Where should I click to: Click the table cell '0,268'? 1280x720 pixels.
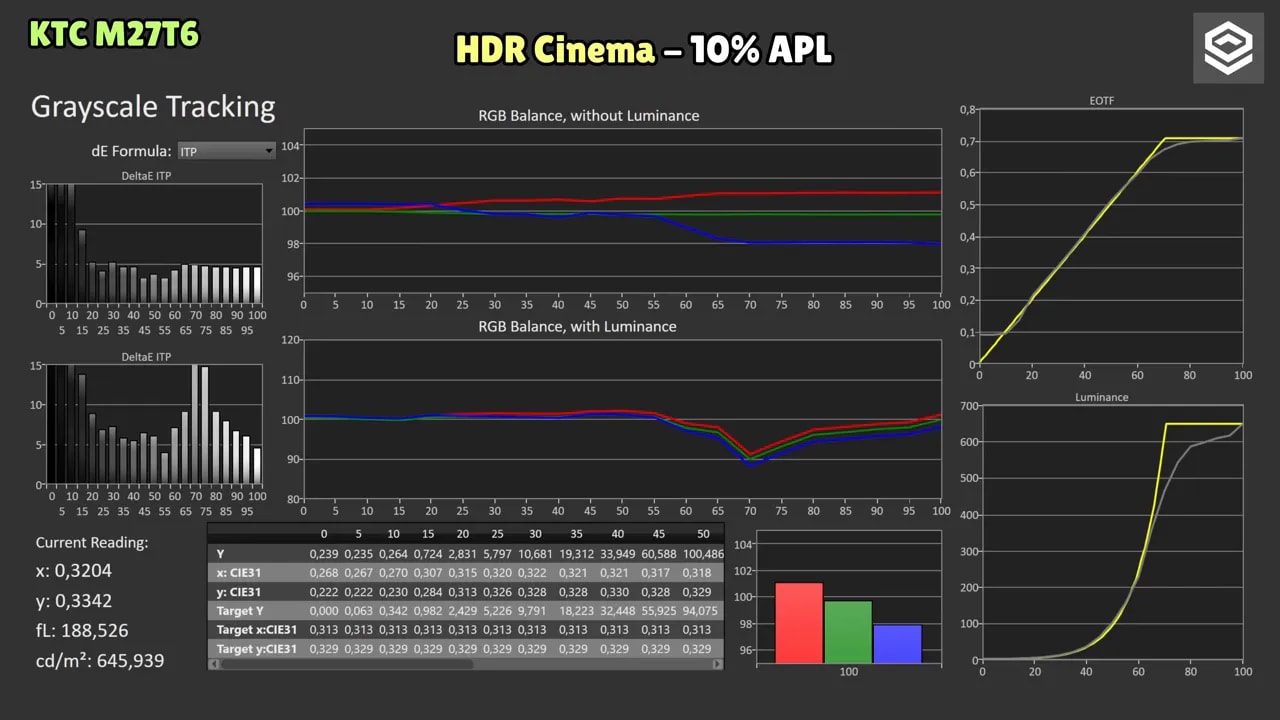click(x=324, y=573)
